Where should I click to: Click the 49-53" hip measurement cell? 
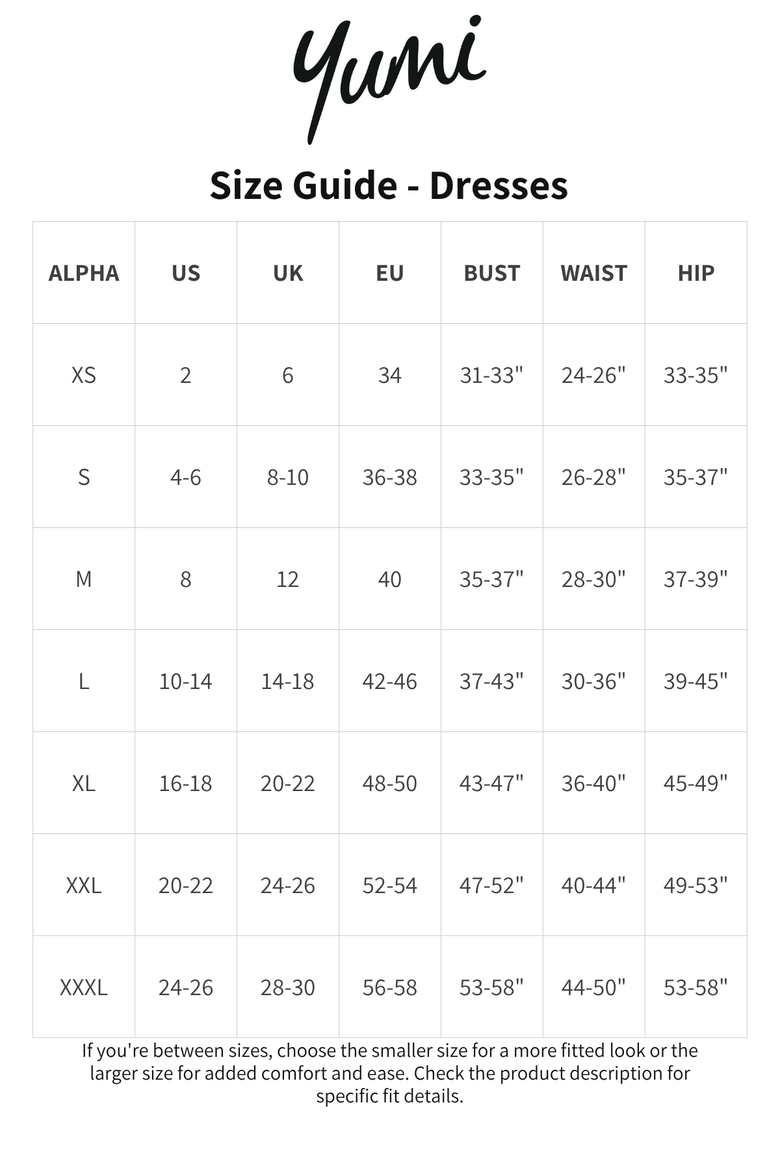696,886
